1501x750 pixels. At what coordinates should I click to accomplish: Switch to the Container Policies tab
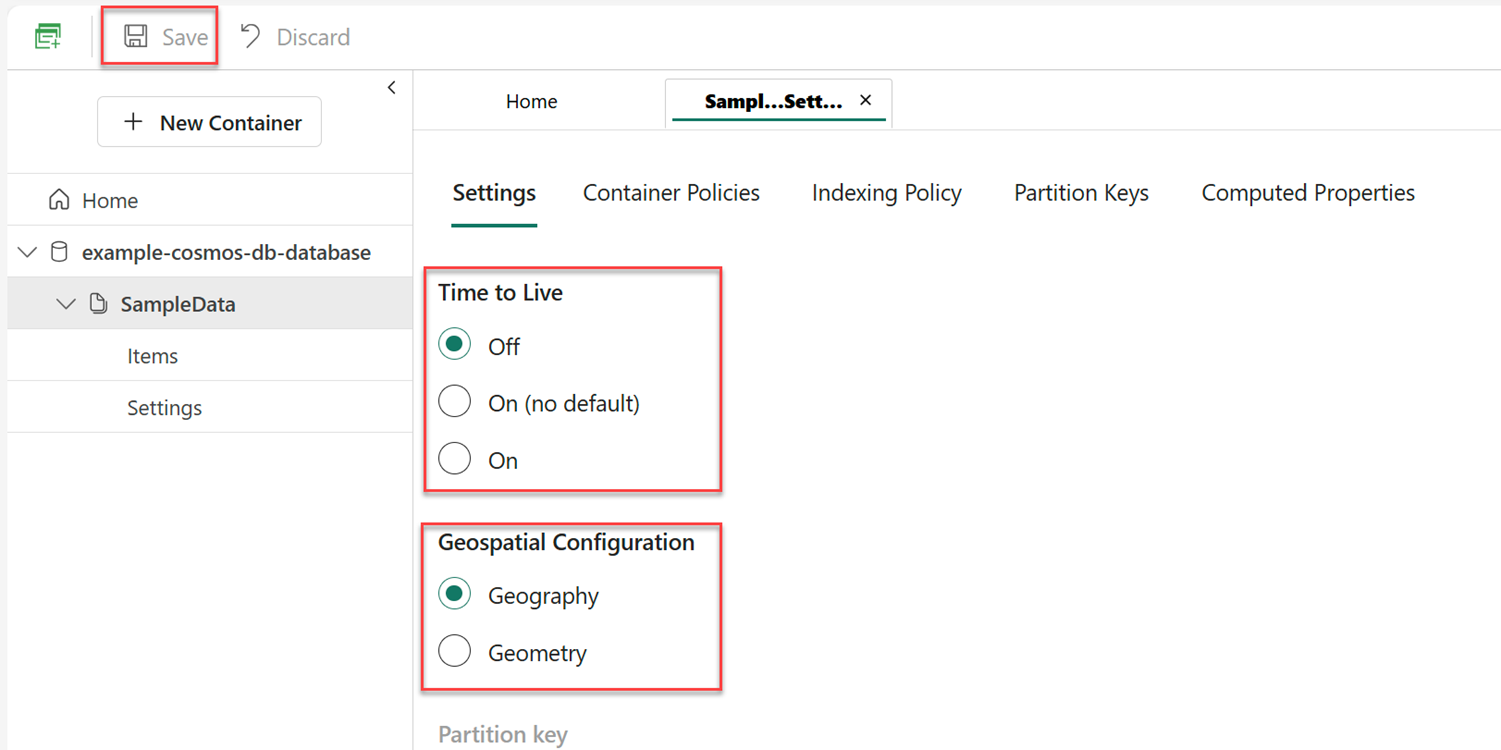click(x=671, y=193)
